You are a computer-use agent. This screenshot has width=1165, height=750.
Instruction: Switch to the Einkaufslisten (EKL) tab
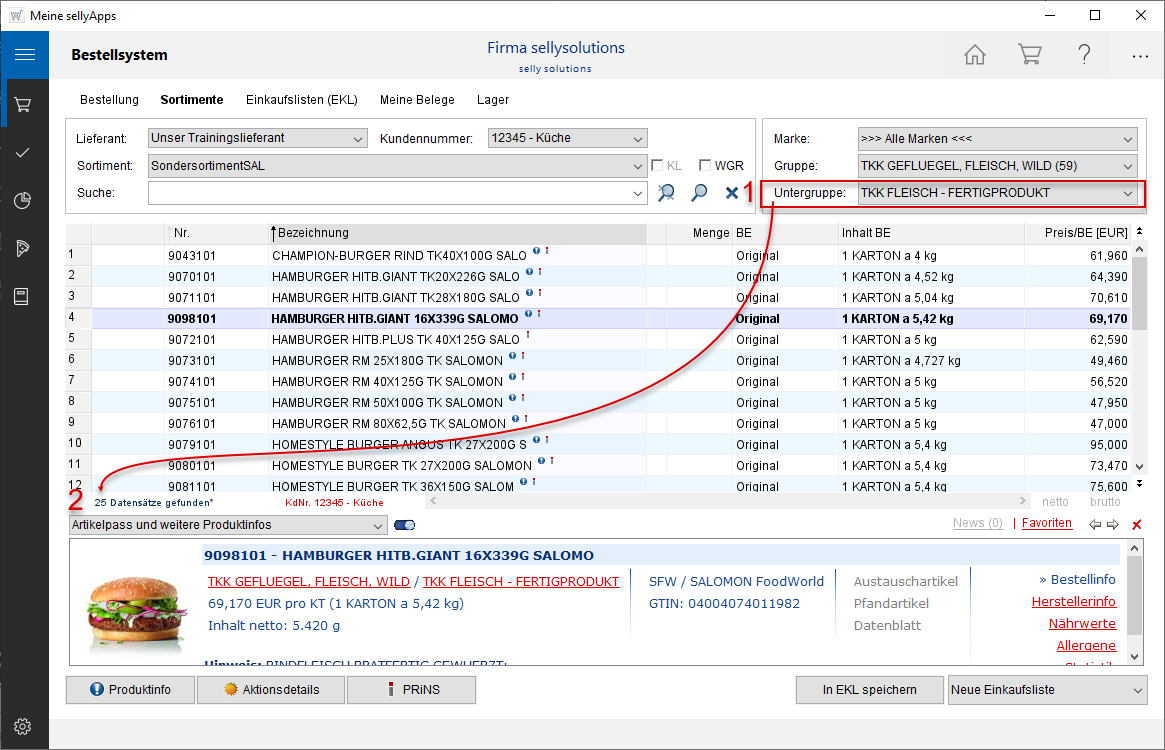coord(301,100)
